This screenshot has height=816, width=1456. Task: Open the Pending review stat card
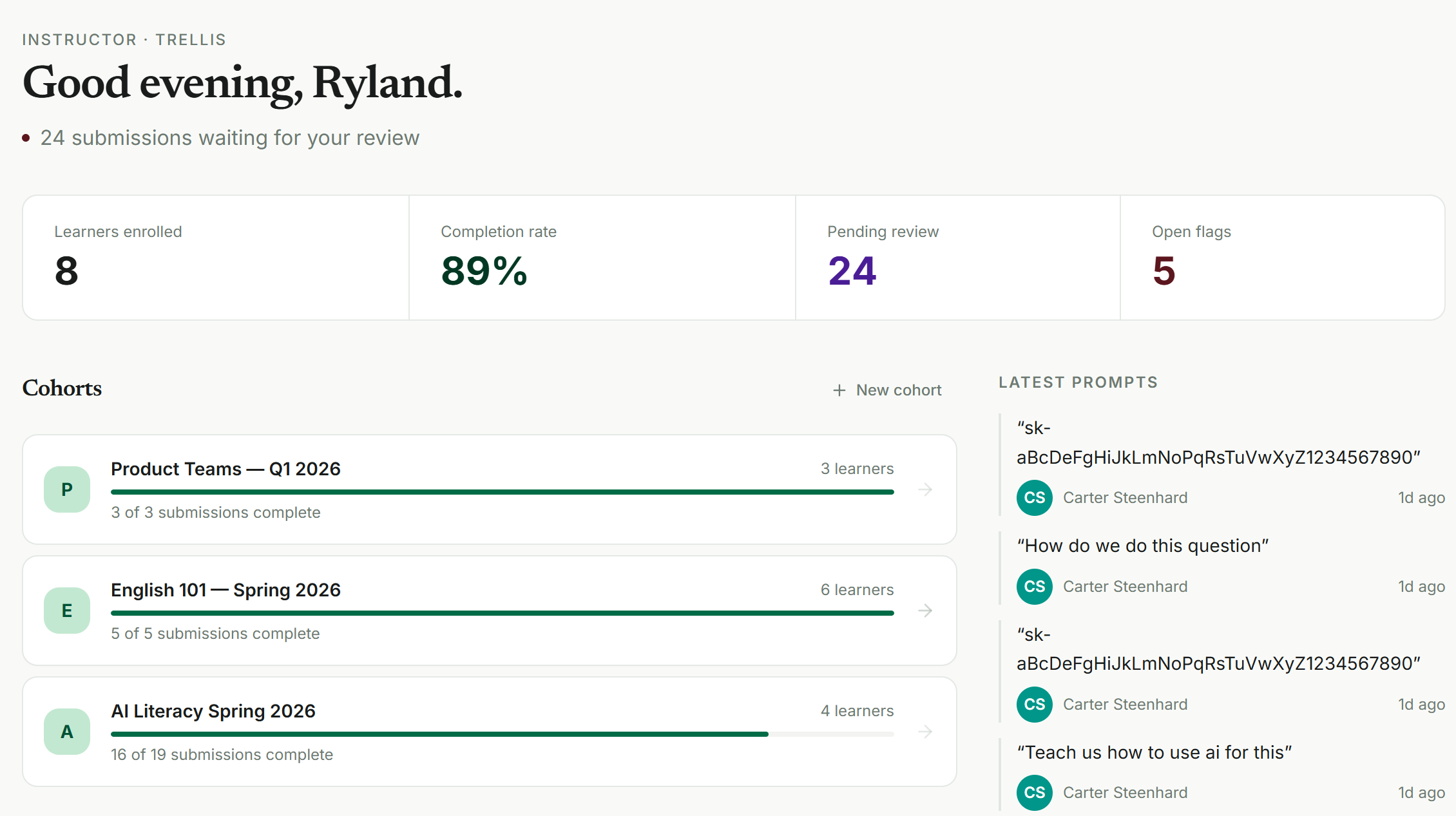coord(957,258)
